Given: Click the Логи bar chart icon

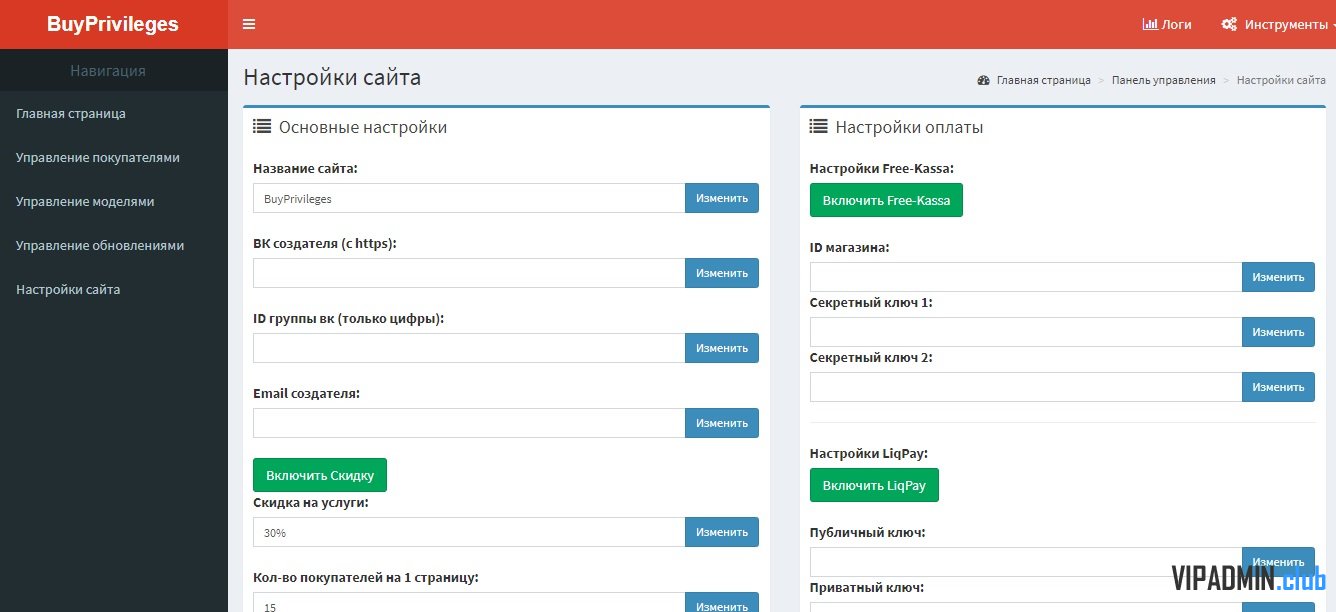Looking at the screenshot, I should [x=1149, y=24].
